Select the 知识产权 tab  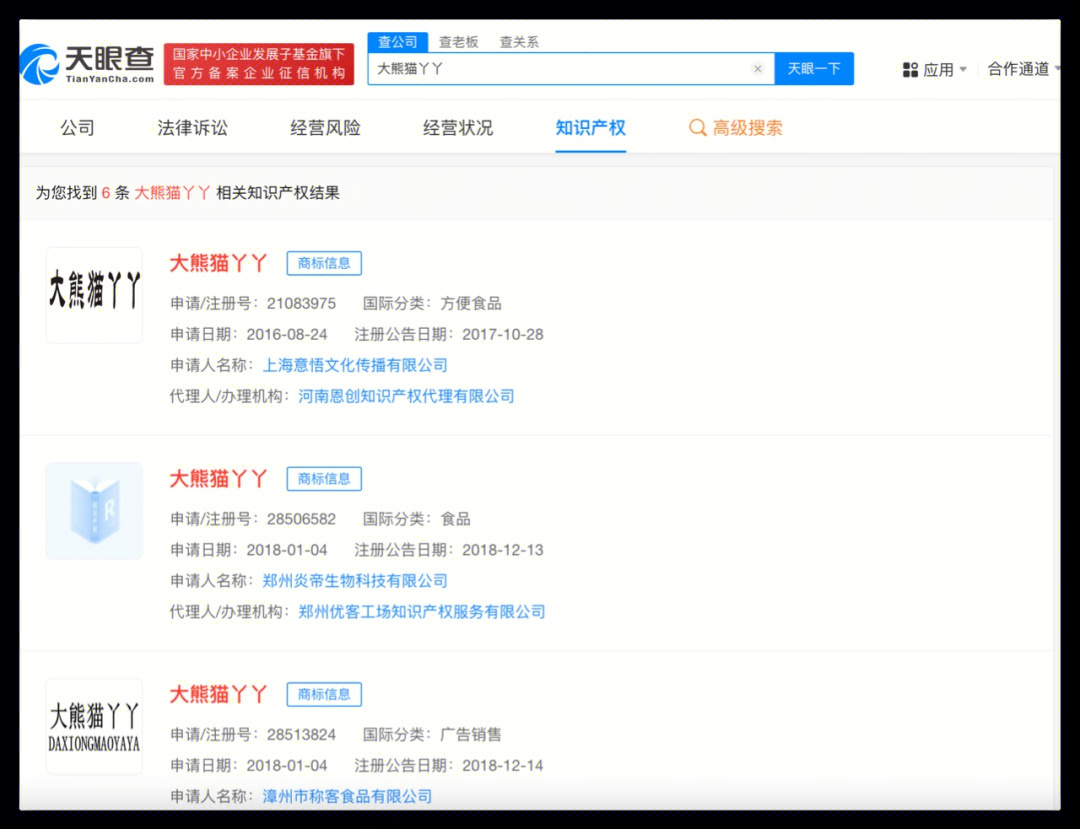pos(590,128)
